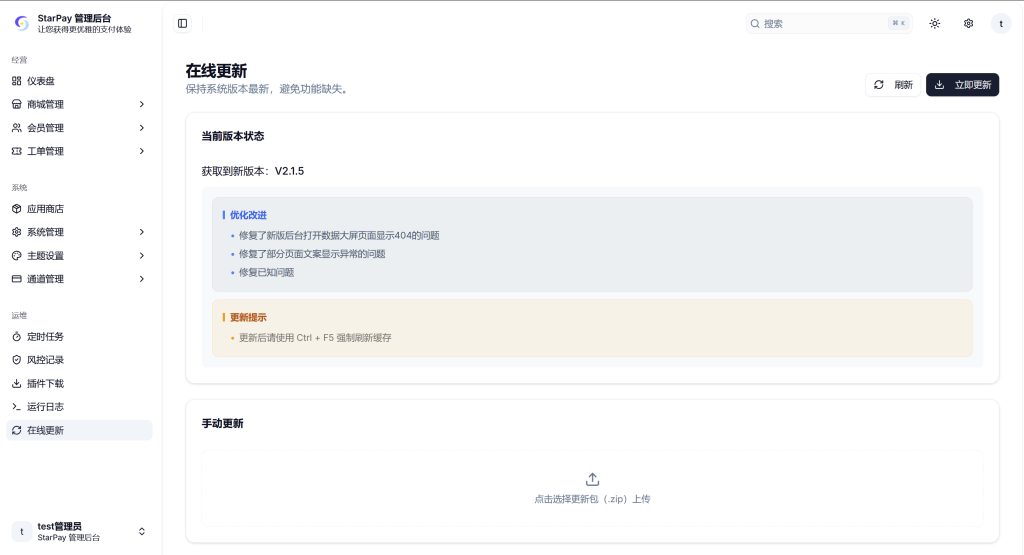
Task: Click the 定时任务 timer icon
Action: coord(17,337)
